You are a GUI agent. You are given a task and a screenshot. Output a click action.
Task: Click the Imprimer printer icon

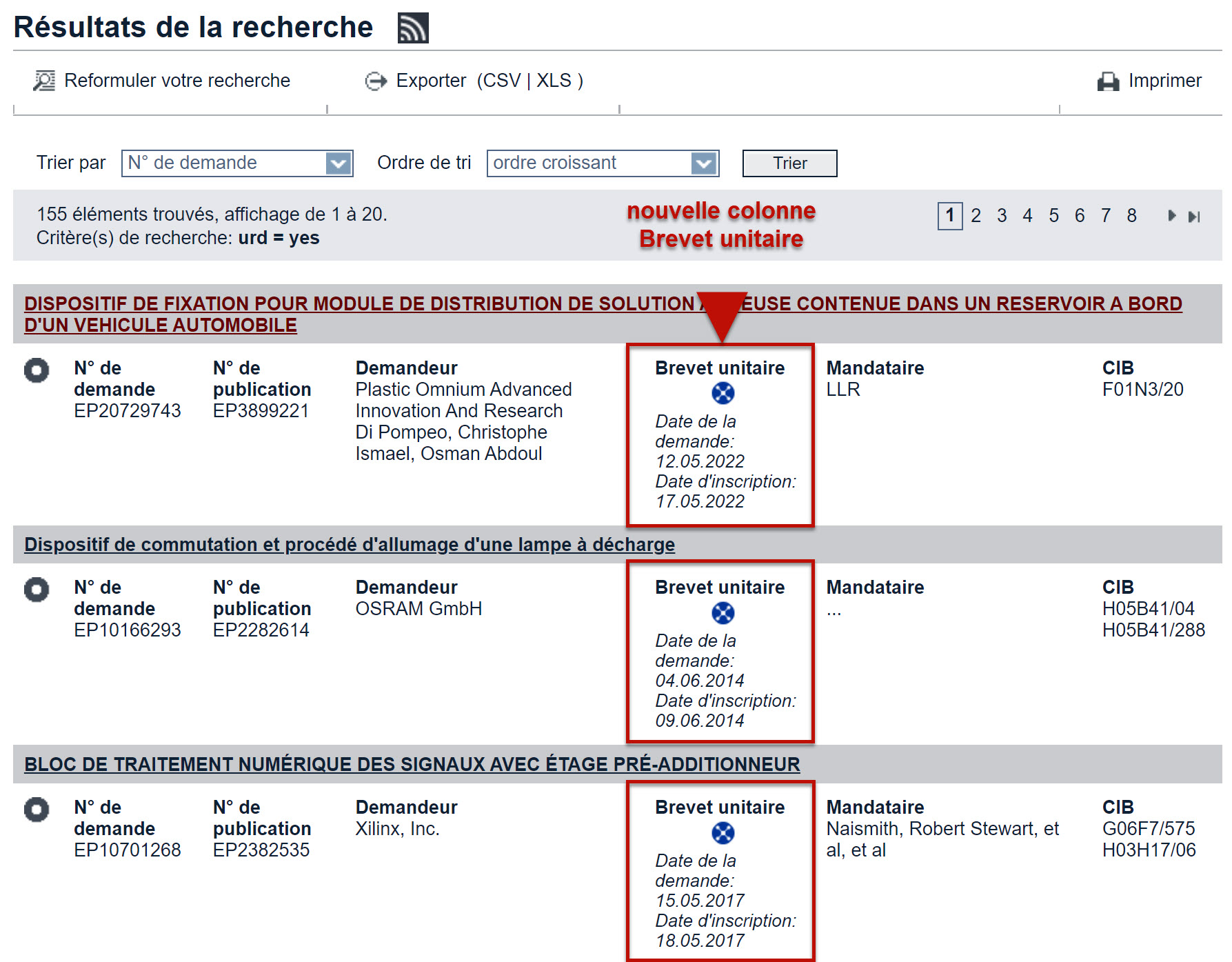tap(1108, 81)
